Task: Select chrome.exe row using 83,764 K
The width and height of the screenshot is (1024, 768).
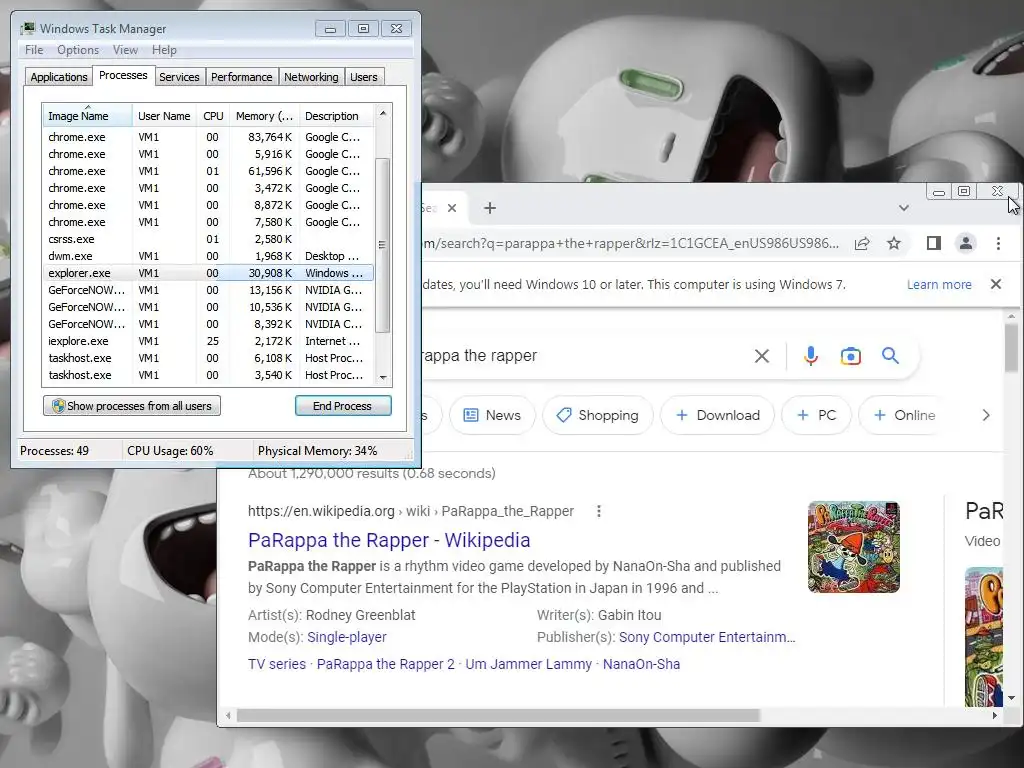Action: point(208,137)
